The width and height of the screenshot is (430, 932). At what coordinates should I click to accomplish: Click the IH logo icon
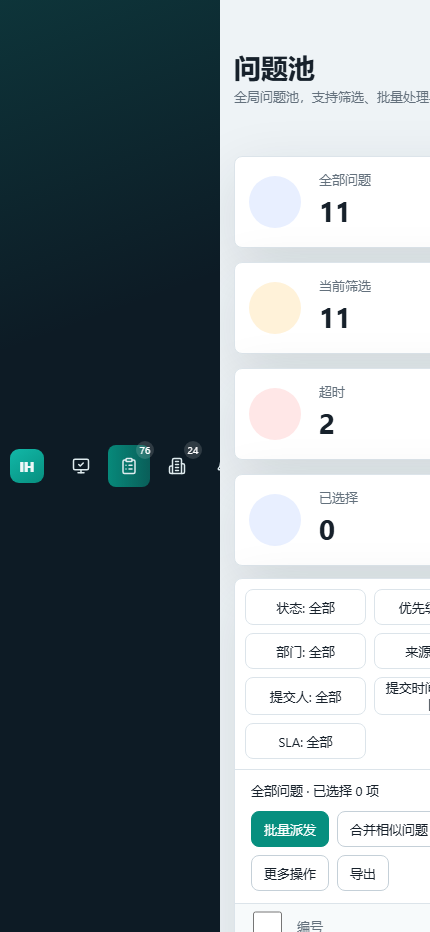27,466
